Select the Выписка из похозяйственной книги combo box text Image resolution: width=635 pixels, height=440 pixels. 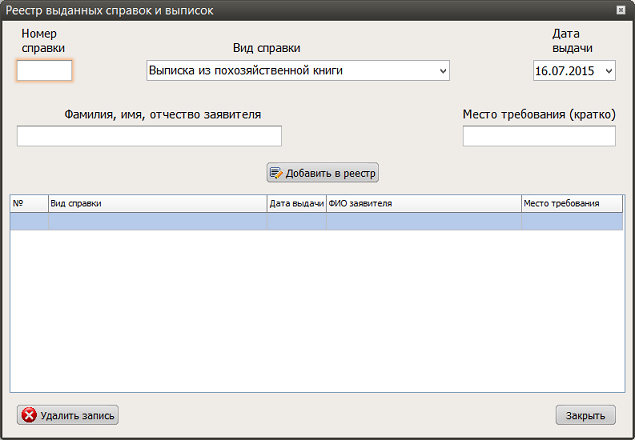[245, 70]
